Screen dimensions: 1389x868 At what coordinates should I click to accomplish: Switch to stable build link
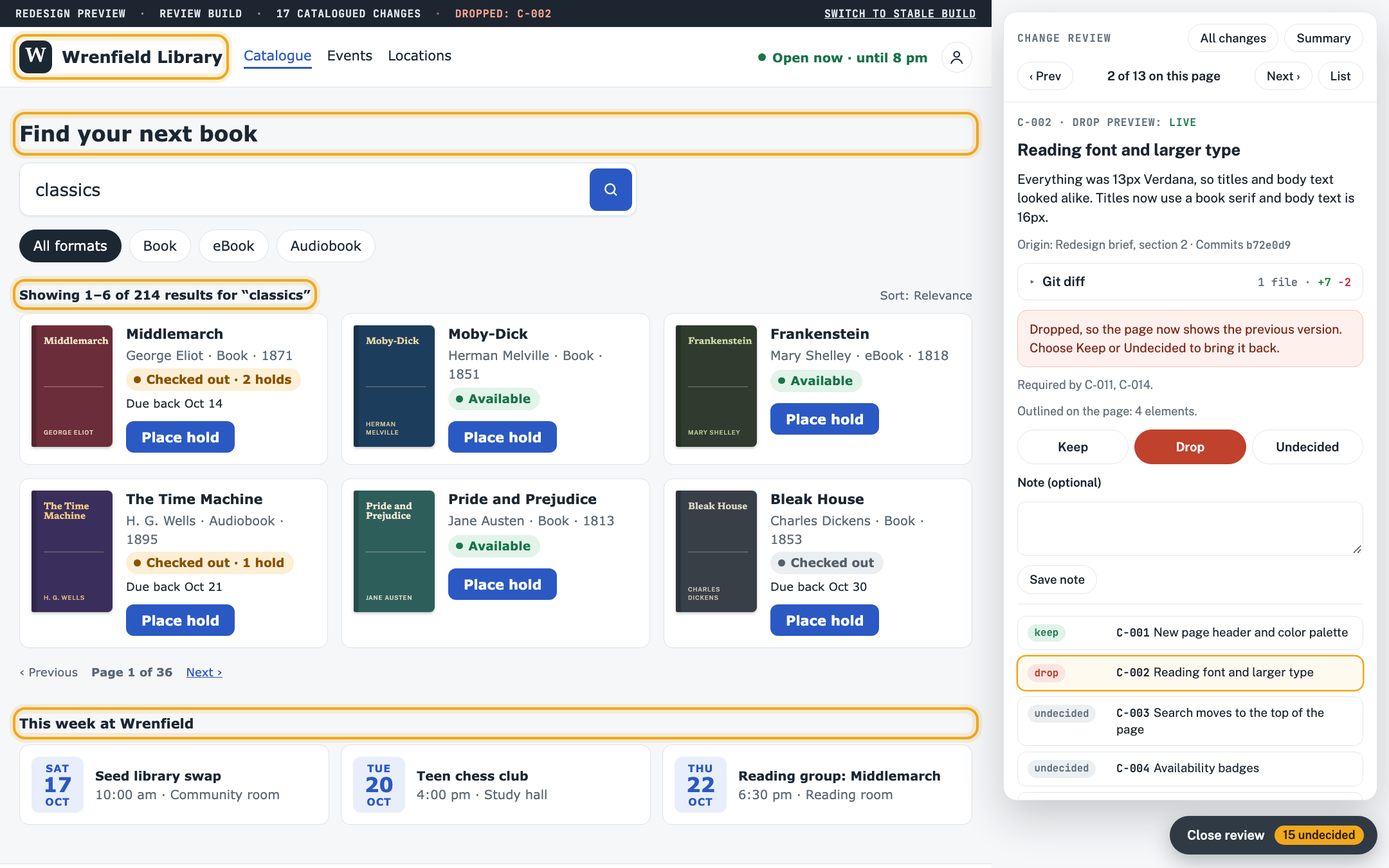pyautogui.click(x=900, y=14)
